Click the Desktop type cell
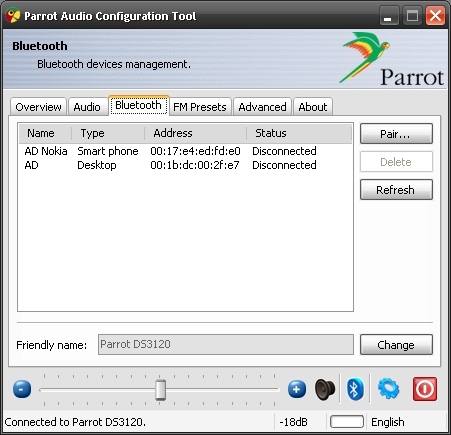 97,165
